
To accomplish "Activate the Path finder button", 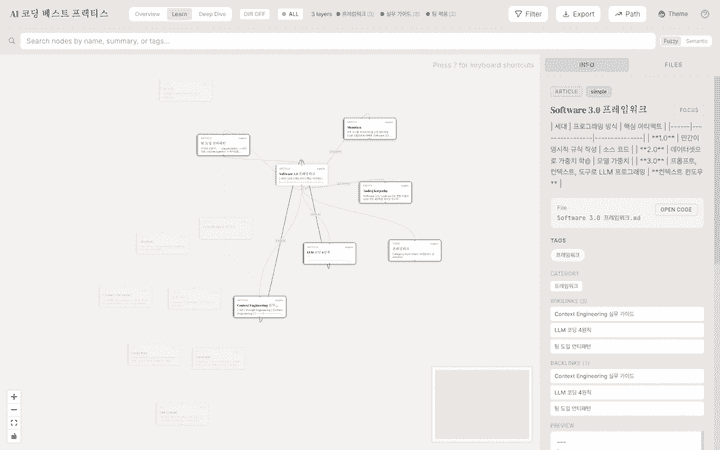I will 627,14.
